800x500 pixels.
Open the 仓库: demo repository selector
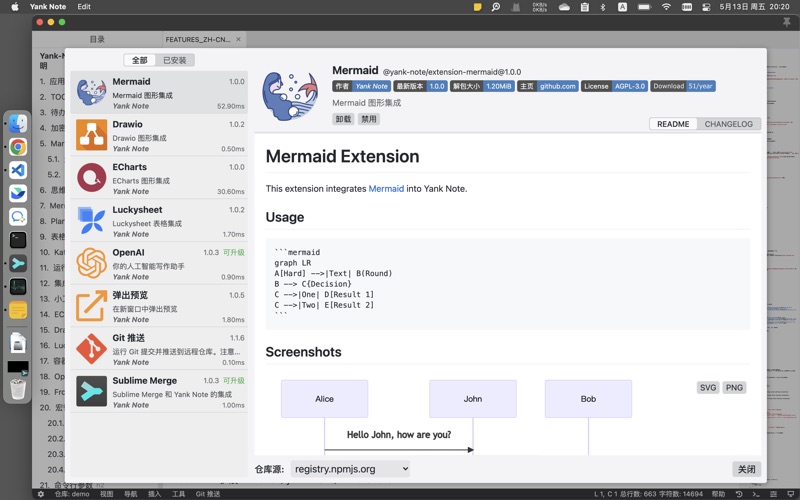click(x=71, y=494)
